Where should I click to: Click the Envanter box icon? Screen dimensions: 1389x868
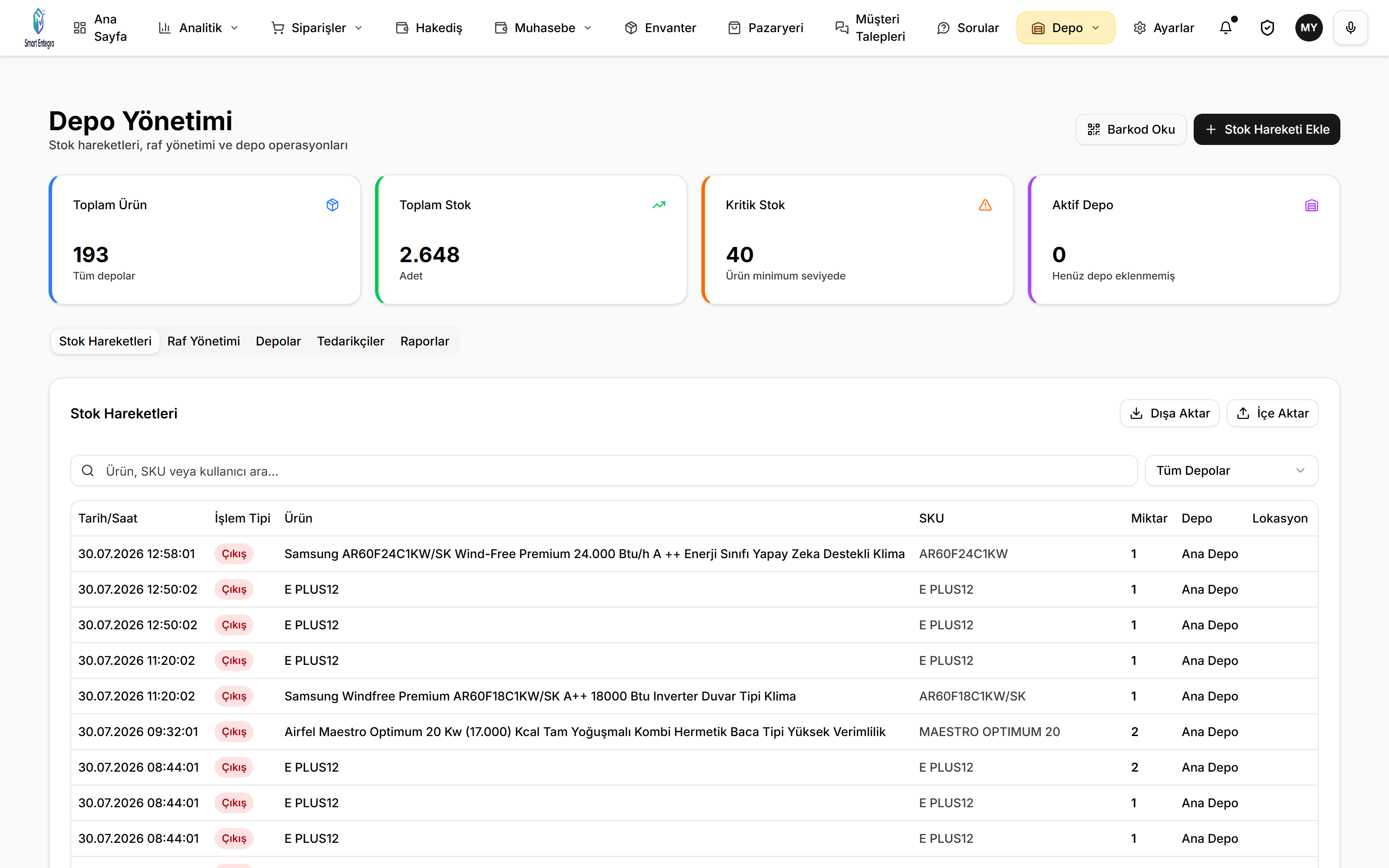[x=631, y=27]
